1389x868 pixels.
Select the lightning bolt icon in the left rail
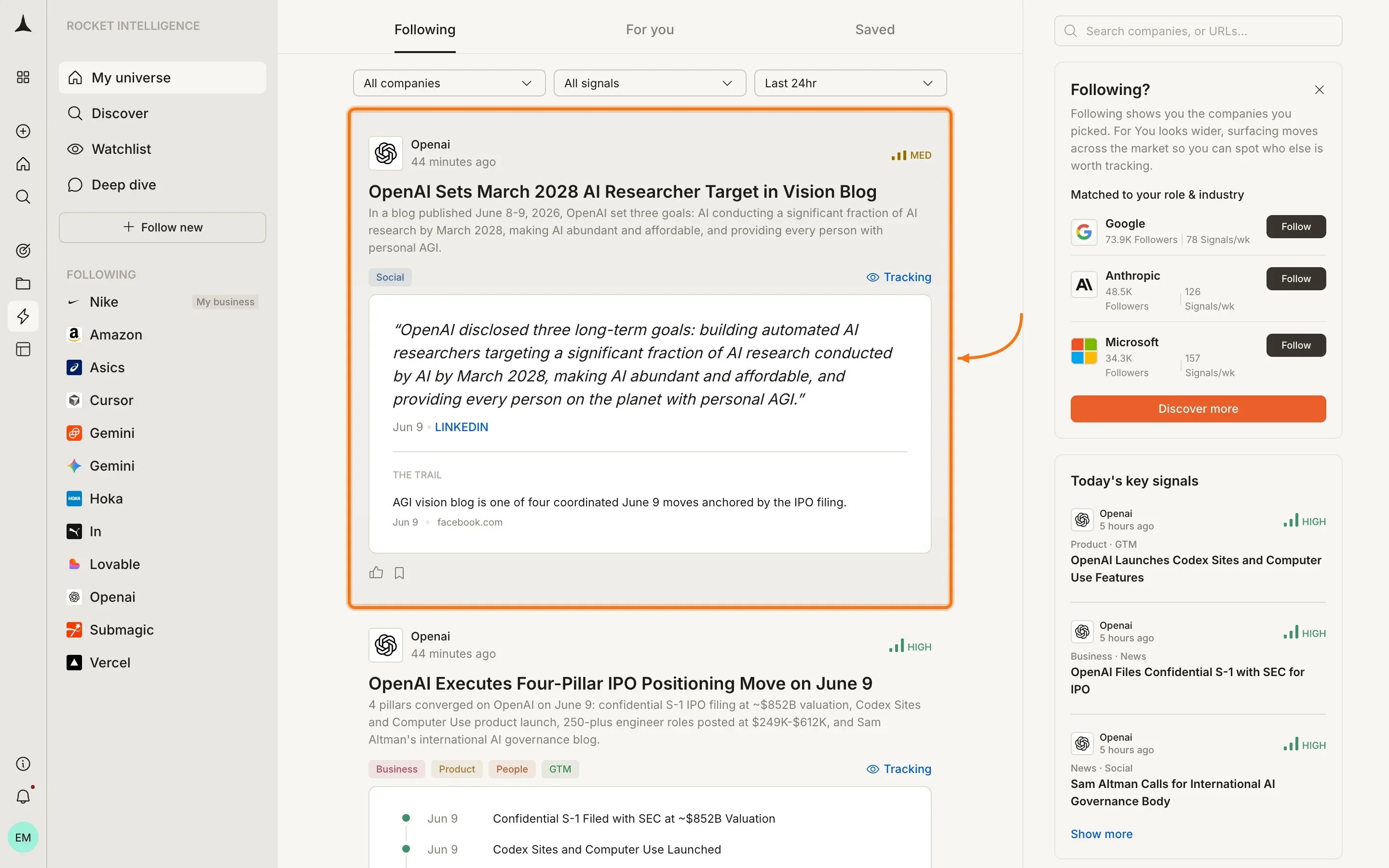point(23,316)
